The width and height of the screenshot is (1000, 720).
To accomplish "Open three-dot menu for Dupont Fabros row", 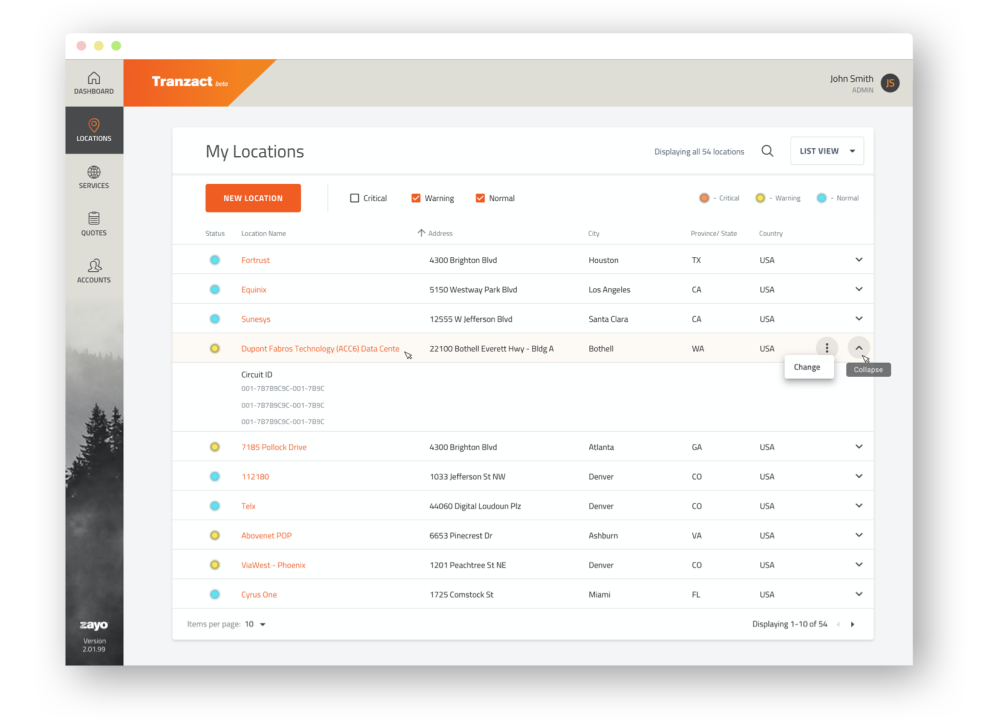I will click(x=826, y=348).
